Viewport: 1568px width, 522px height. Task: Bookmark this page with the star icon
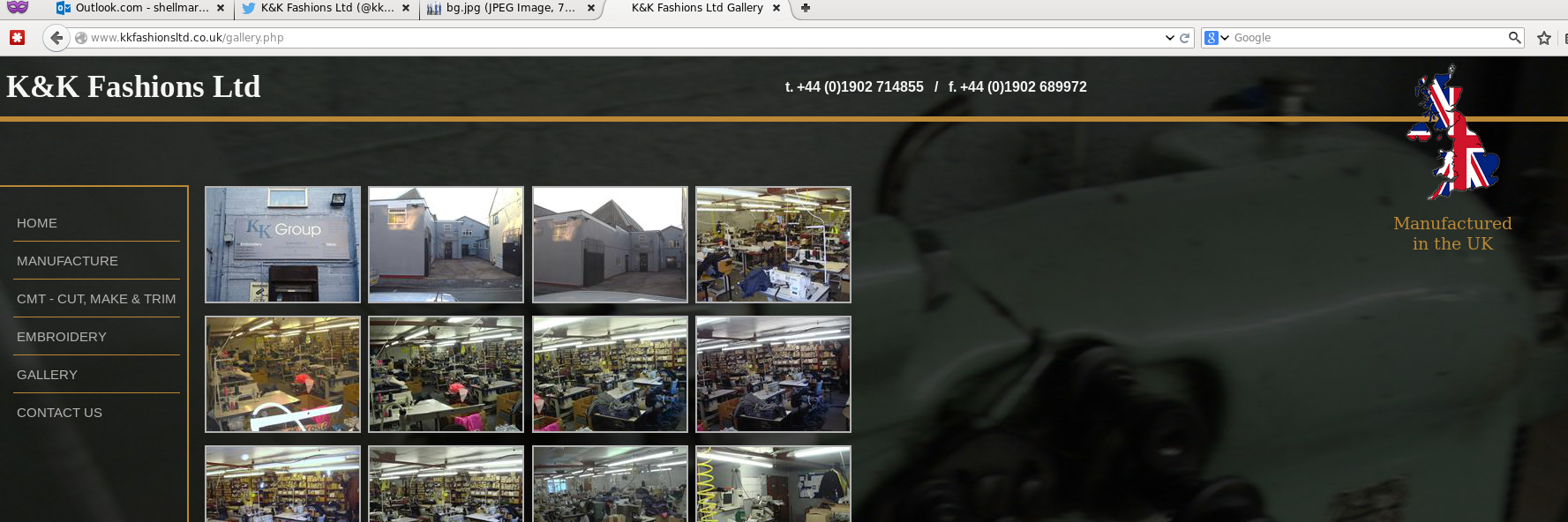click(x=1544, y=38)
